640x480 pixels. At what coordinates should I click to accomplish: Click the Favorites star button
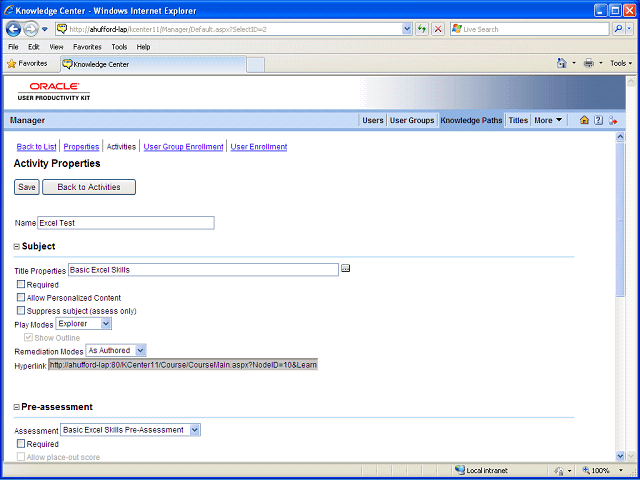[x=27, y=64]
